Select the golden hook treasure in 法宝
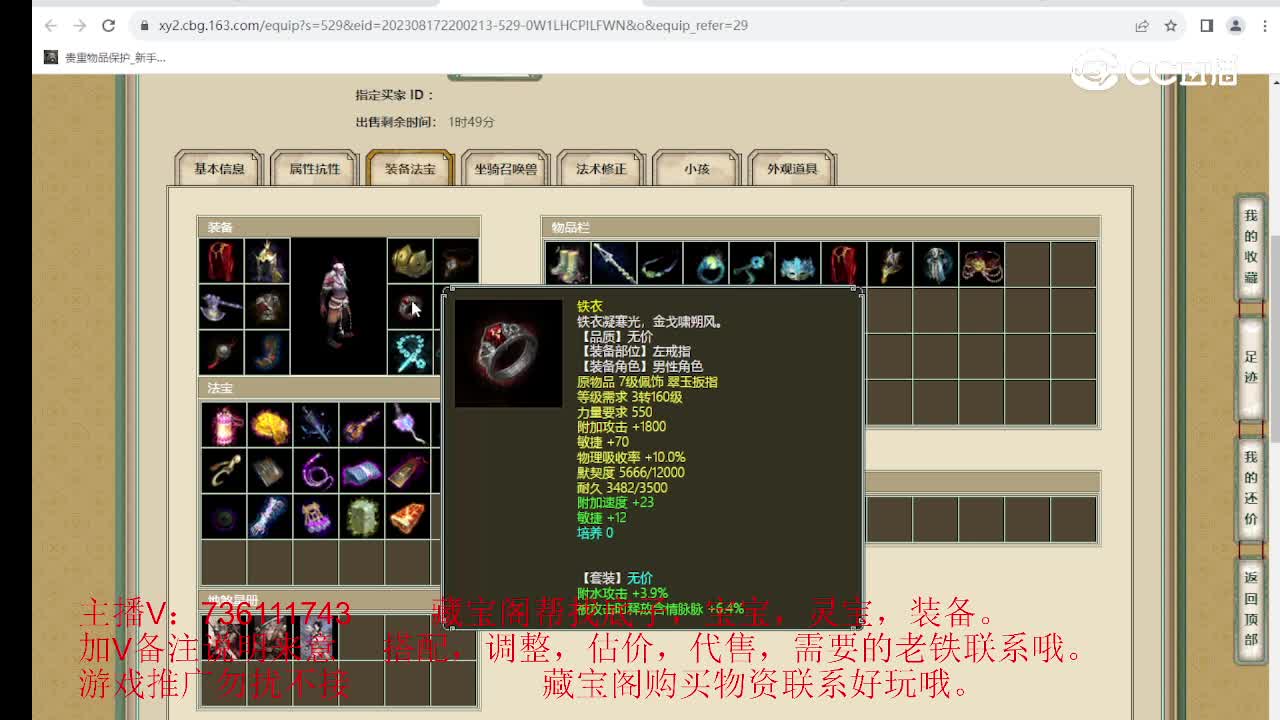The width and height of the screenshot is (1280, 720). (x=223, y=470)
